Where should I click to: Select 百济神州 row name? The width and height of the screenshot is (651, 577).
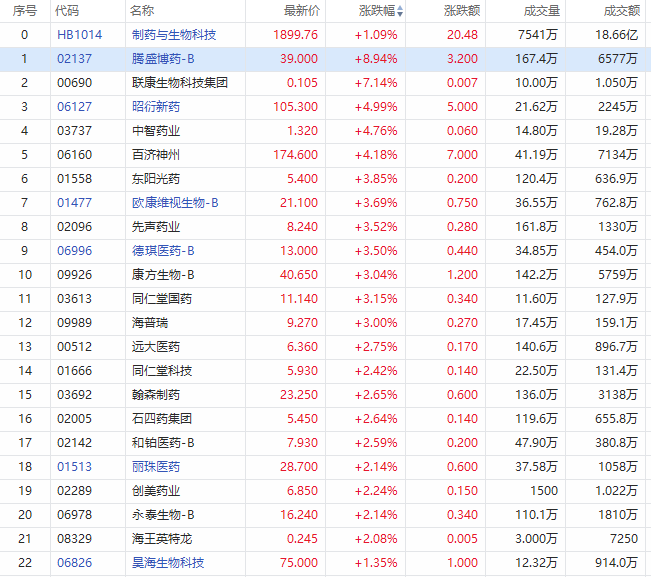pos(156,155)
